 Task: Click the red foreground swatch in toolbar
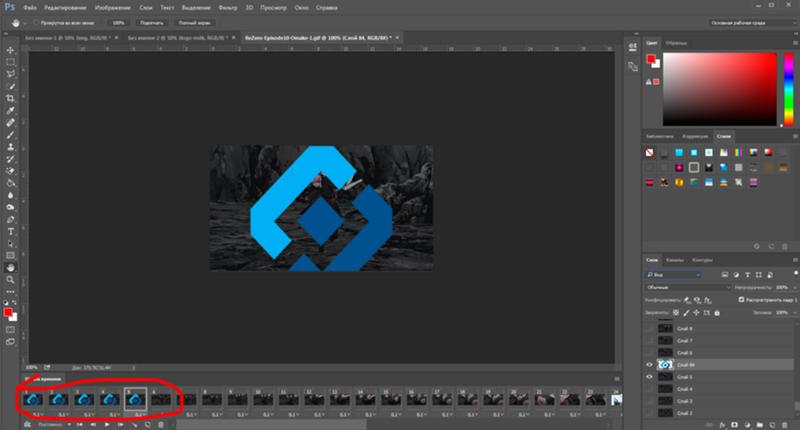[x=8, y=313]
